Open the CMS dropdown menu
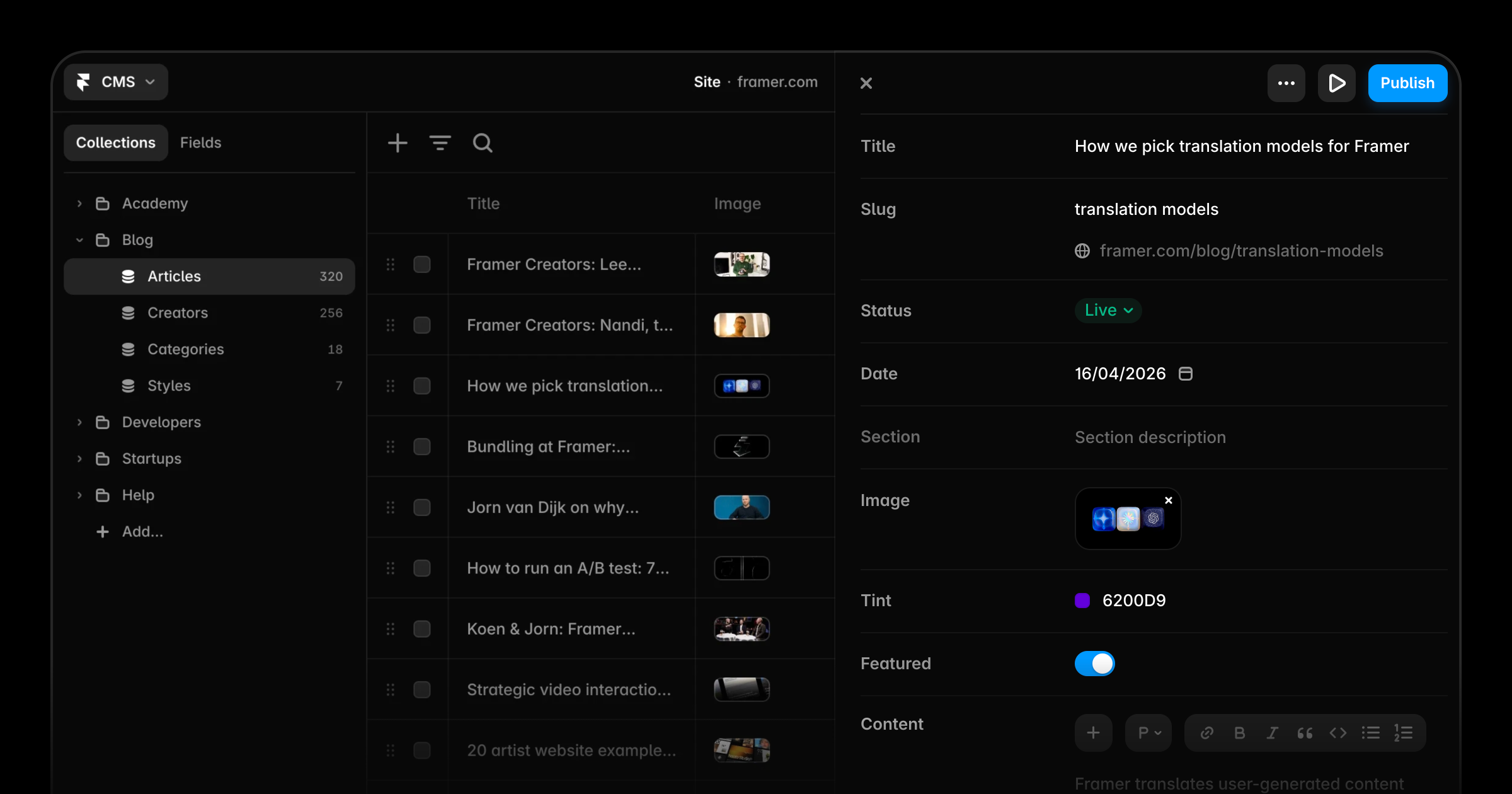 116,82
